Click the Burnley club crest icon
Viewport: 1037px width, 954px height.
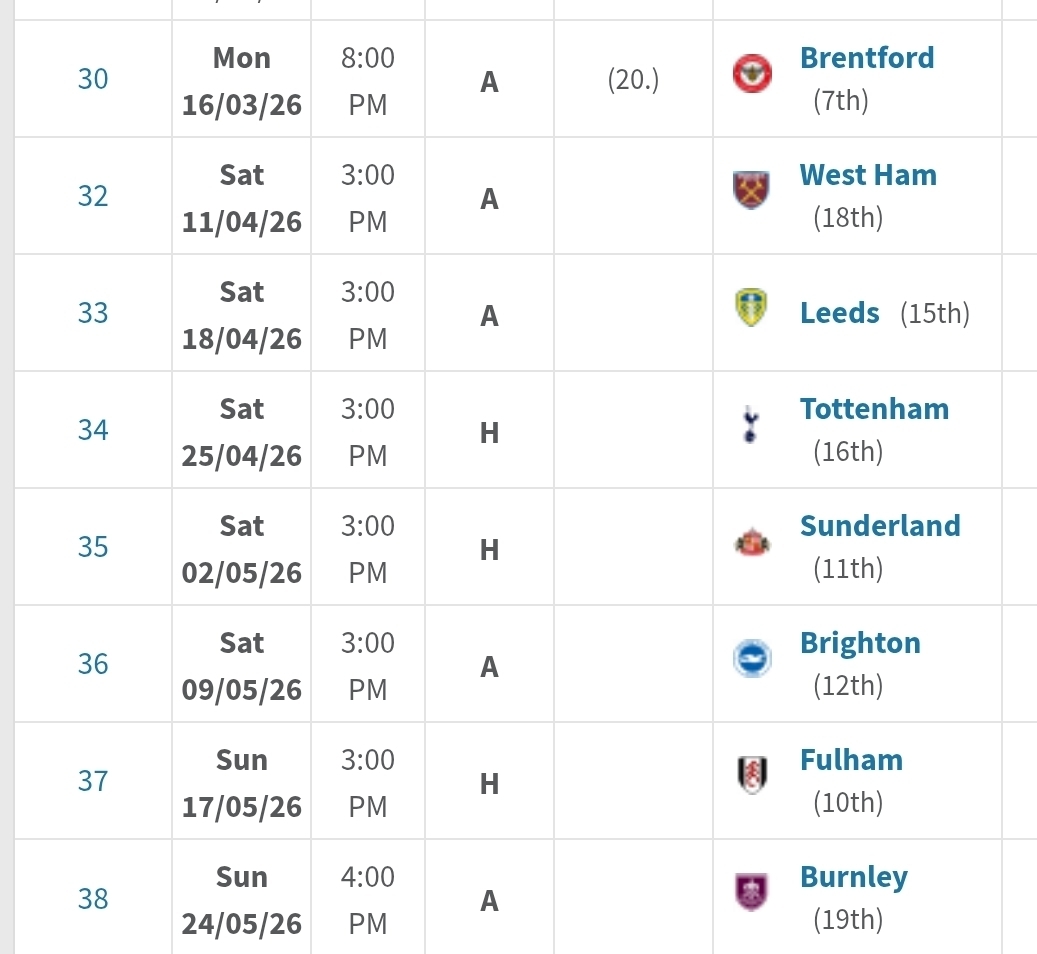coord(752,893)
